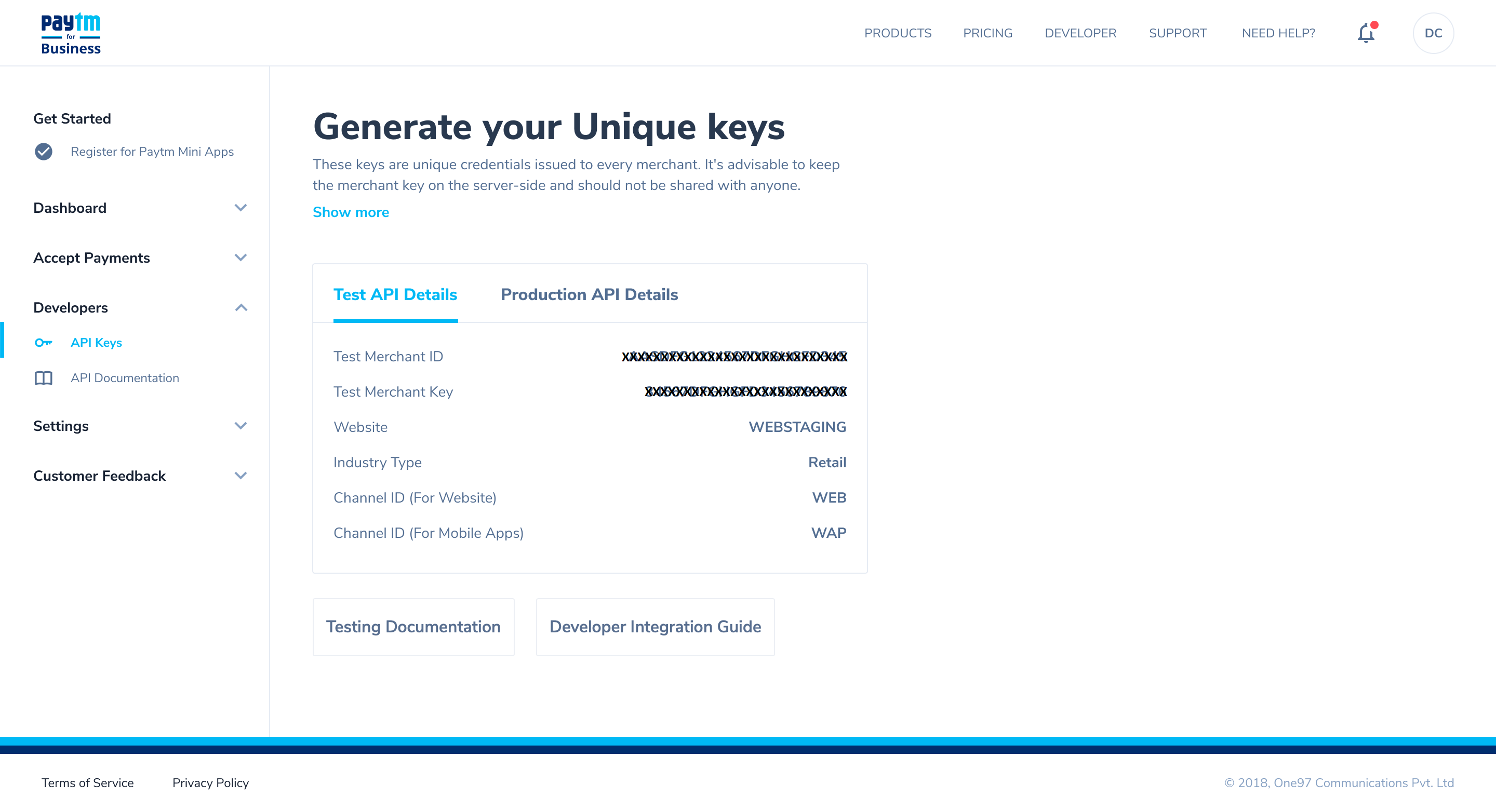The width and height of the screenshot is (1496, 812).
Task: Open the DEVELOPER menu item
Action: (x=1080, y=33)
